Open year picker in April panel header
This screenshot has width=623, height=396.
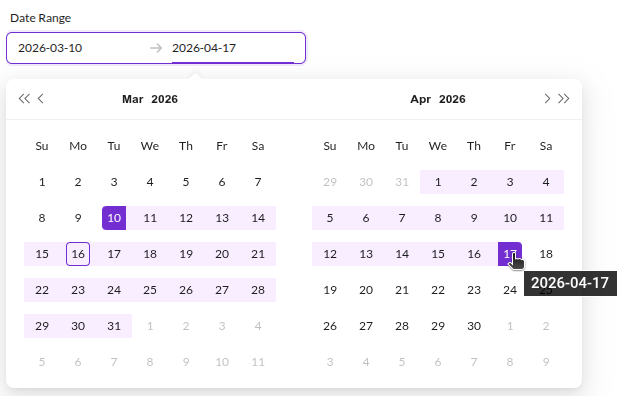coord(452,99)
